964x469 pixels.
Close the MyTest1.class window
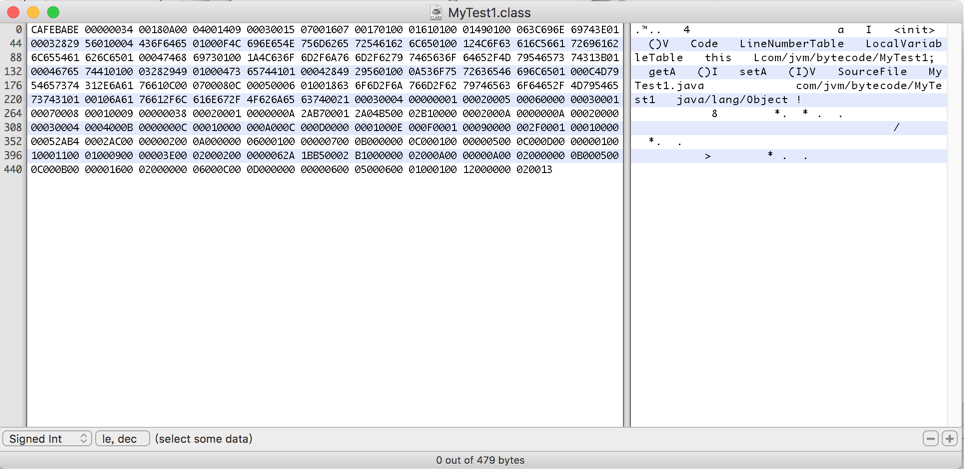(13, 12)
